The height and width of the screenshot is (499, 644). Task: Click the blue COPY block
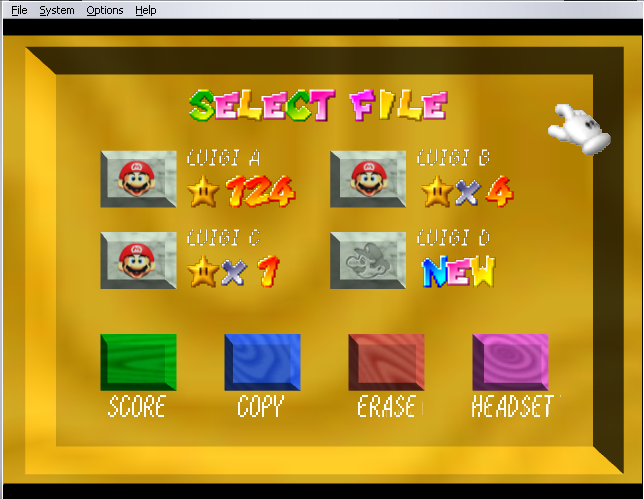(262, 362)
